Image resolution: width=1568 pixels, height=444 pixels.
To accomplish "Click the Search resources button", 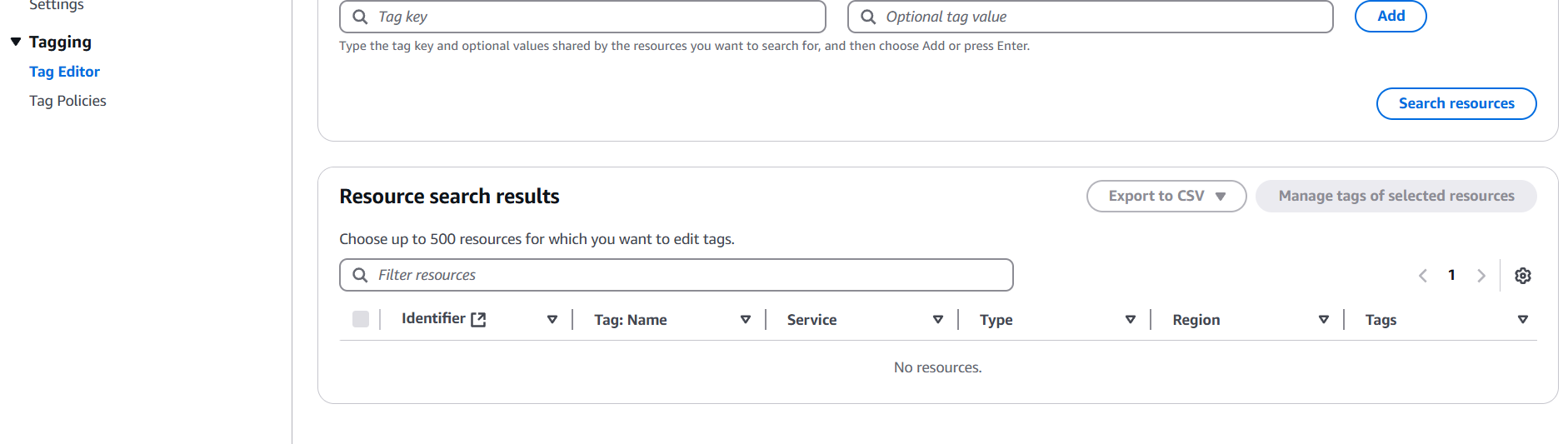I will (1456, 103).
